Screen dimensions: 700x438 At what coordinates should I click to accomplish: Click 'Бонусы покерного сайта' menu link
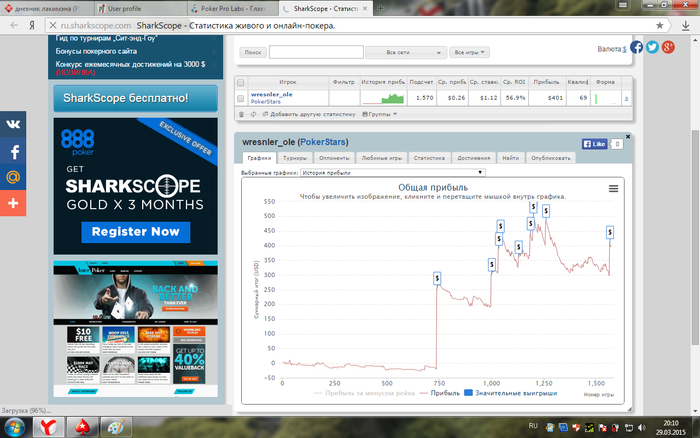click(x=96, y=51)
